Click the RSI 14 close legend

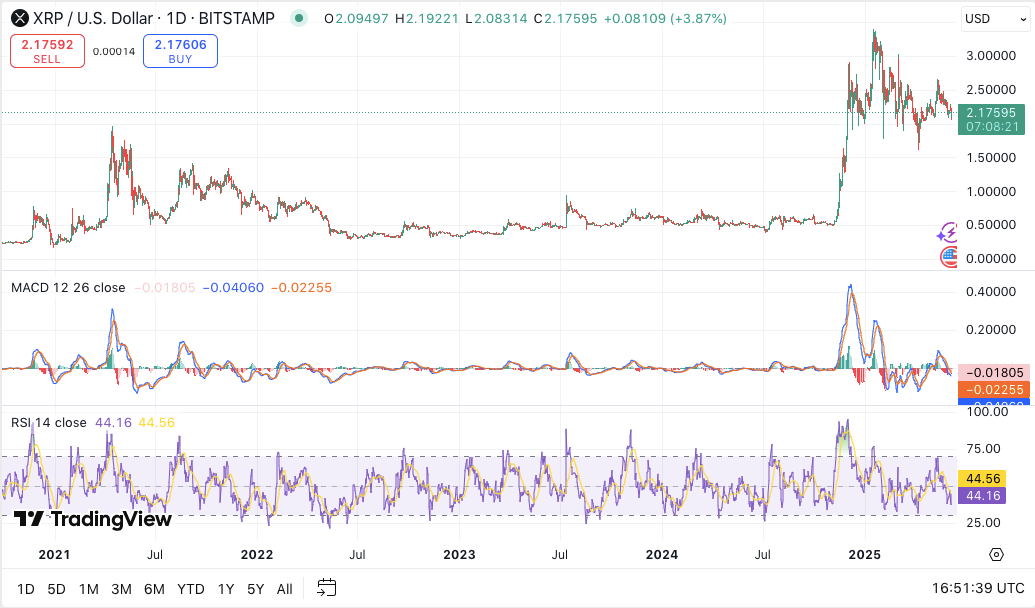(48, 423)
